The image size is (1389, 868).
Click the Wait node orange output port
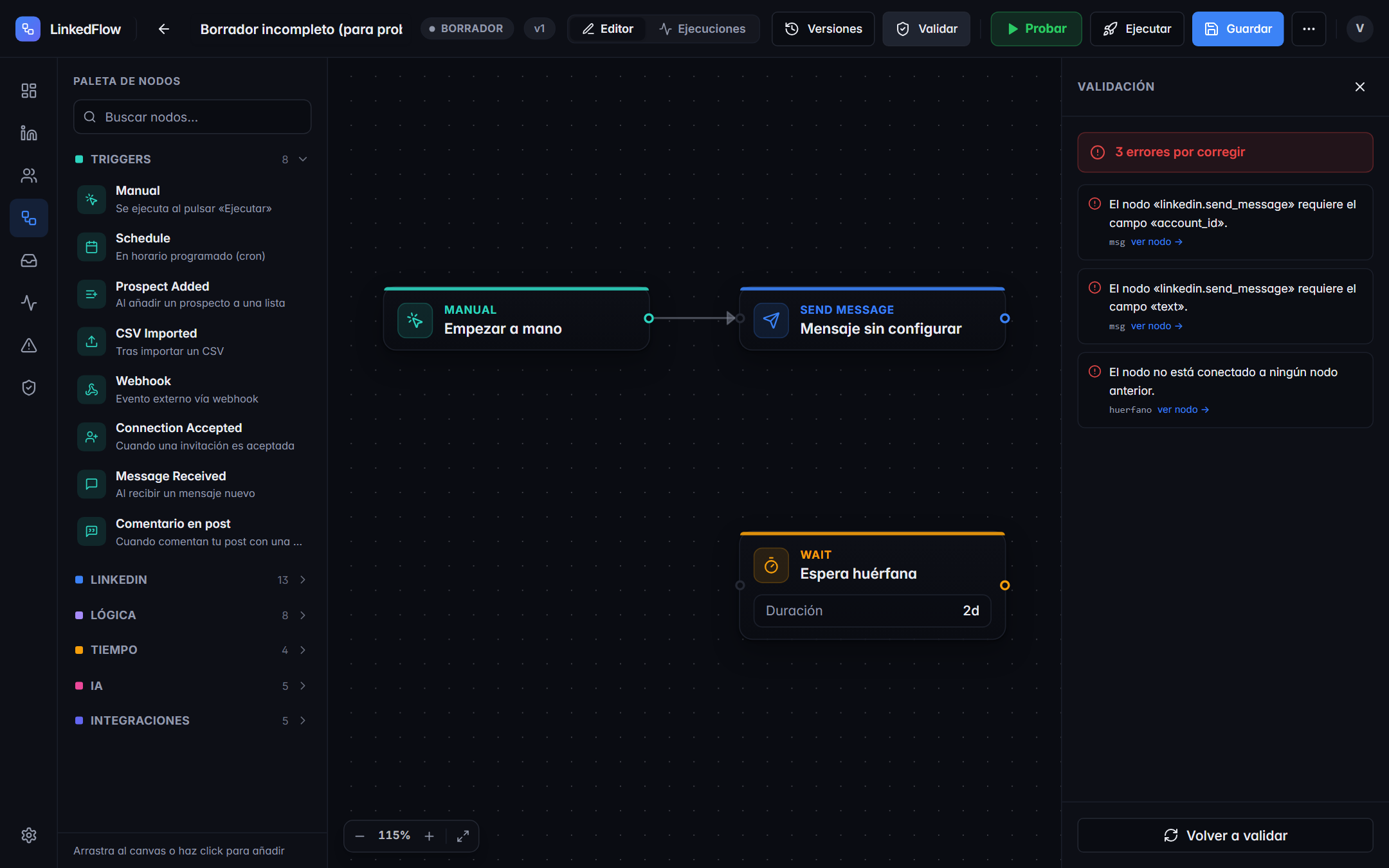point(1005,585)
